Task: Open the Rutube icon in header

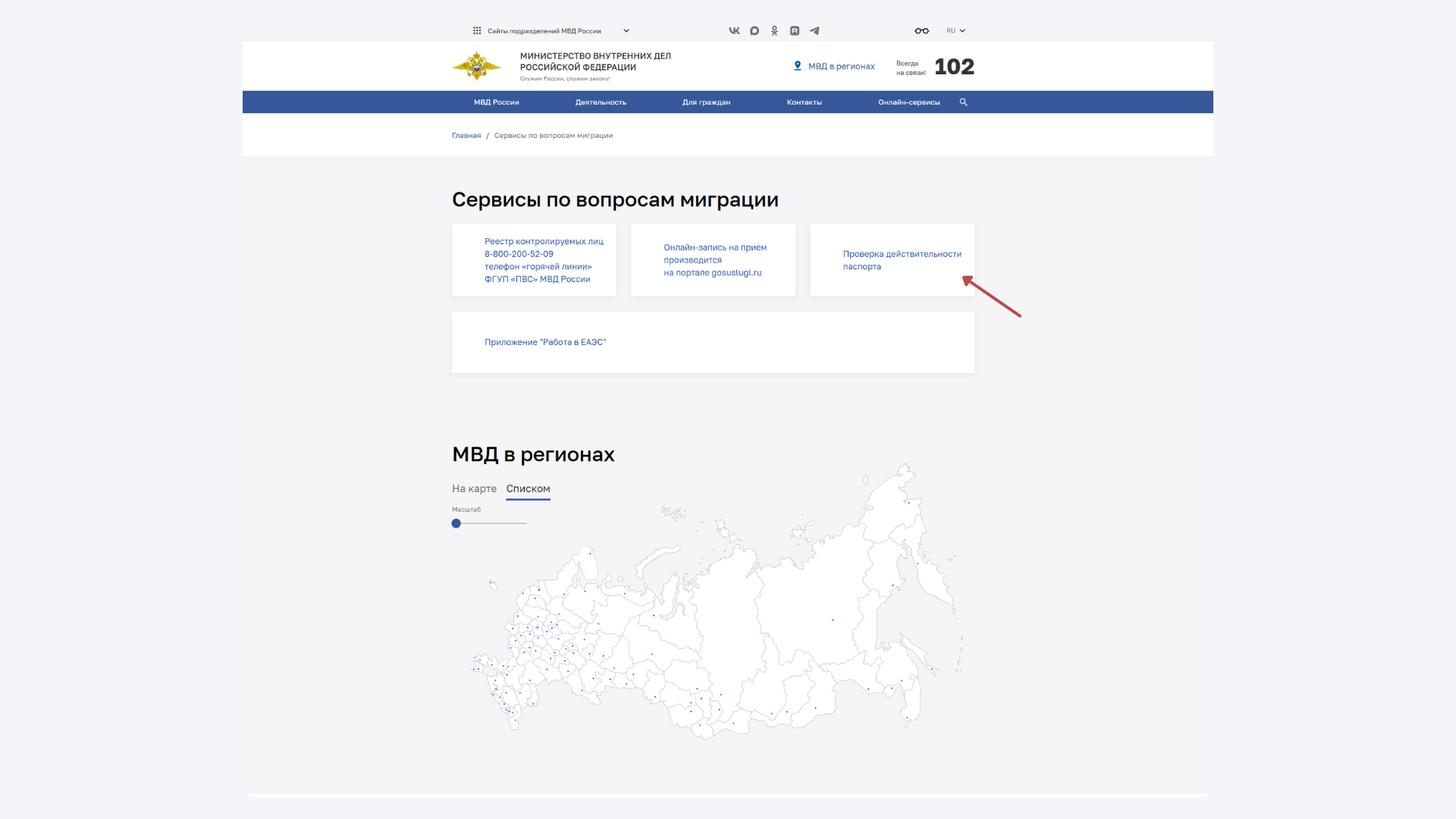Action: click(x=795, y=31)
